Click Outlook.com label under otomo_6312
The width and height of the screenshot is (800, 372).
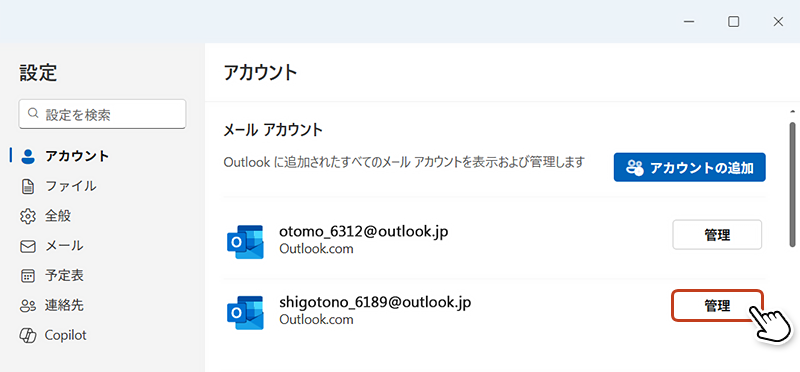point(316,249)
